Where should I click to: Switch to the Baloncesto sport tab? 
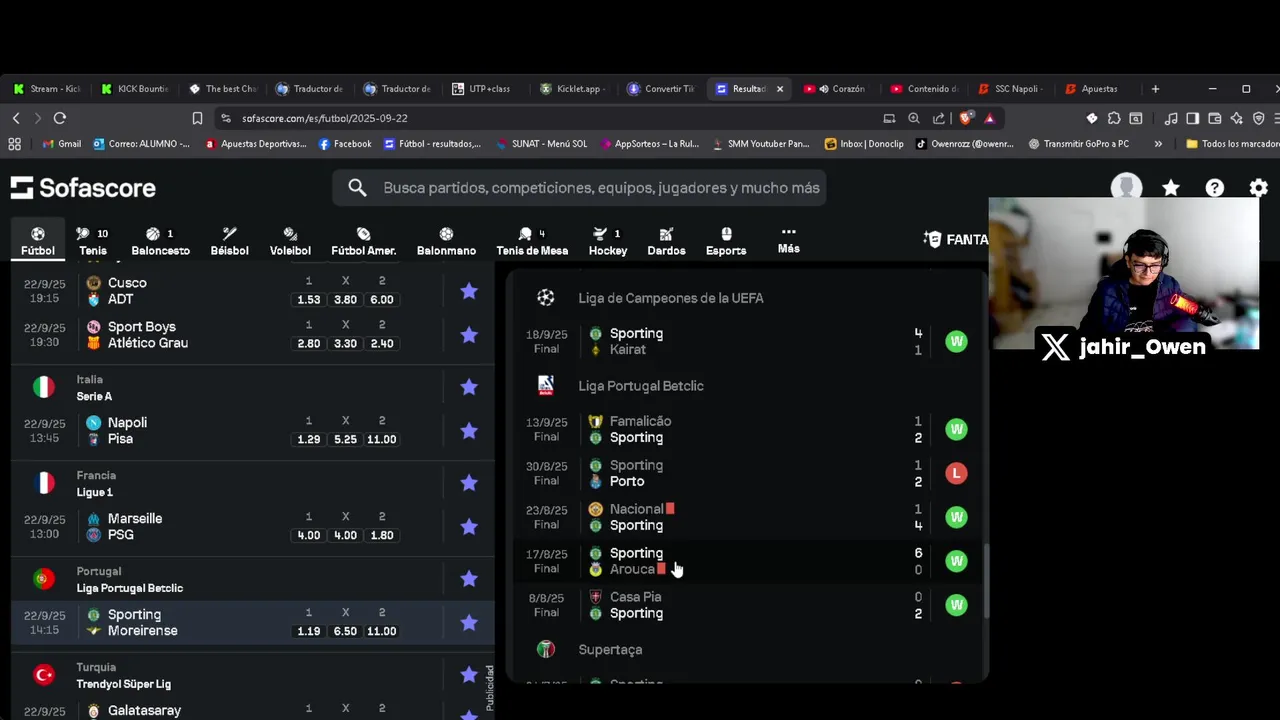click(160, 241)
